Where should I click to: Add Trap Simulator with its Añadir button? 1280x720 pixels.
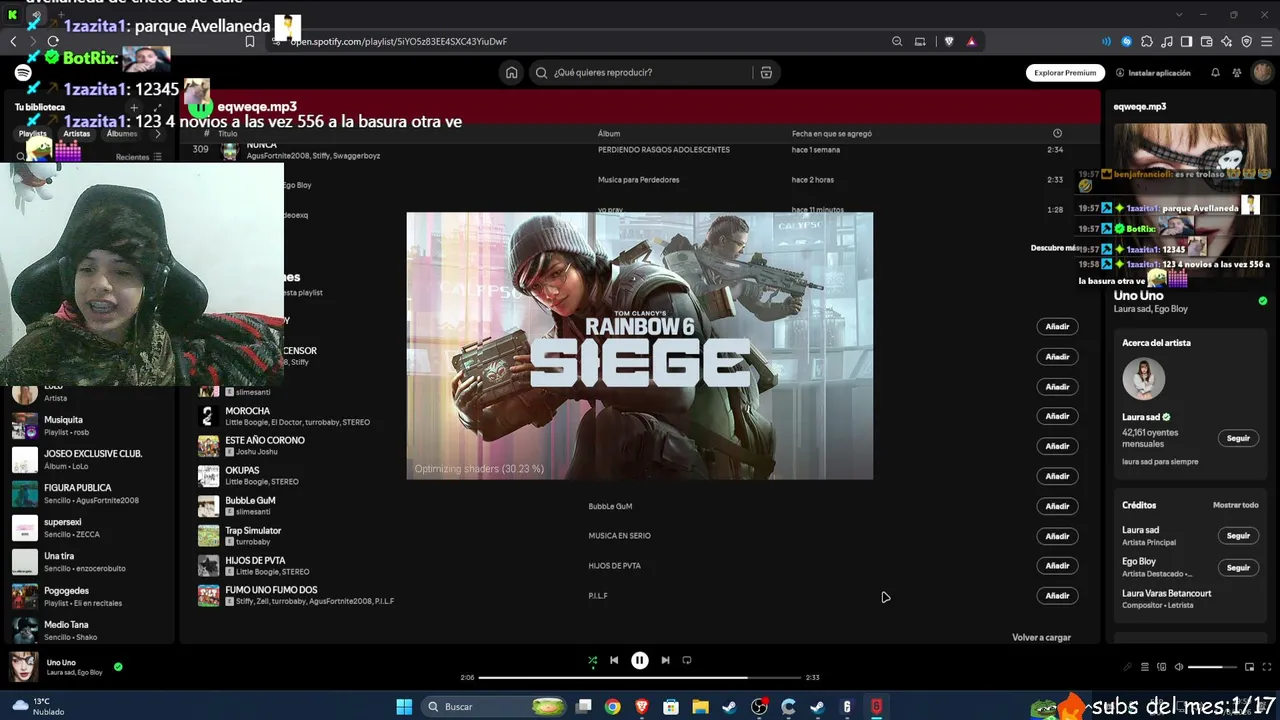[1057, 536]
